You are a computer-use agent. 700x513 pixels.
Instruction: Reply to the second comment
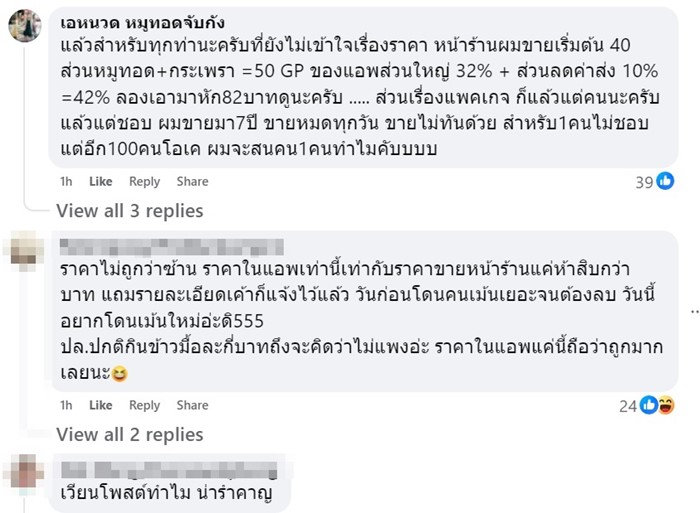144,405
